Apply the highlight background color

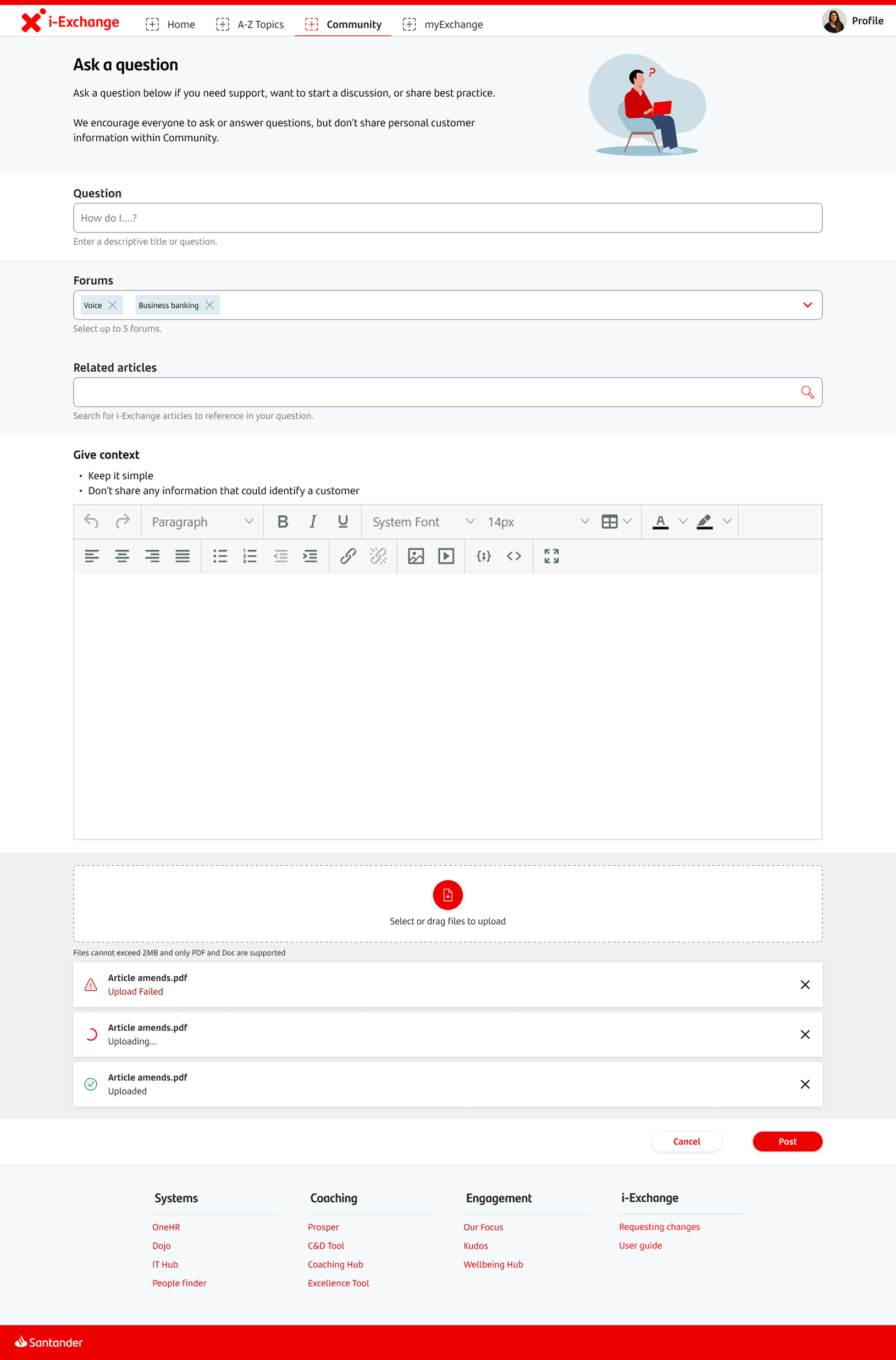705,522
